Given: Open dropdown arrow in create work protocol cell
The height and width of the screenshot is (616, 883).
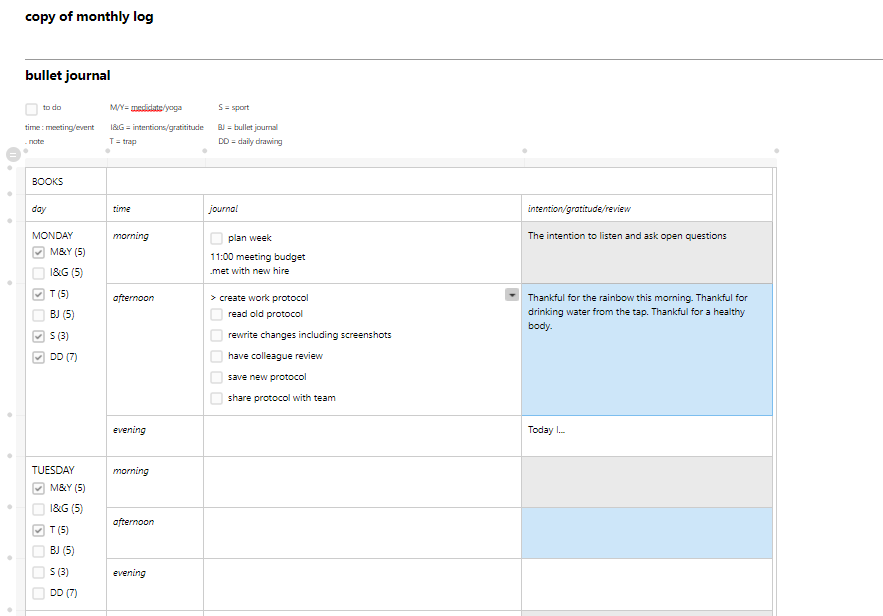Looking at the screenshot, I should coord(512,295).
